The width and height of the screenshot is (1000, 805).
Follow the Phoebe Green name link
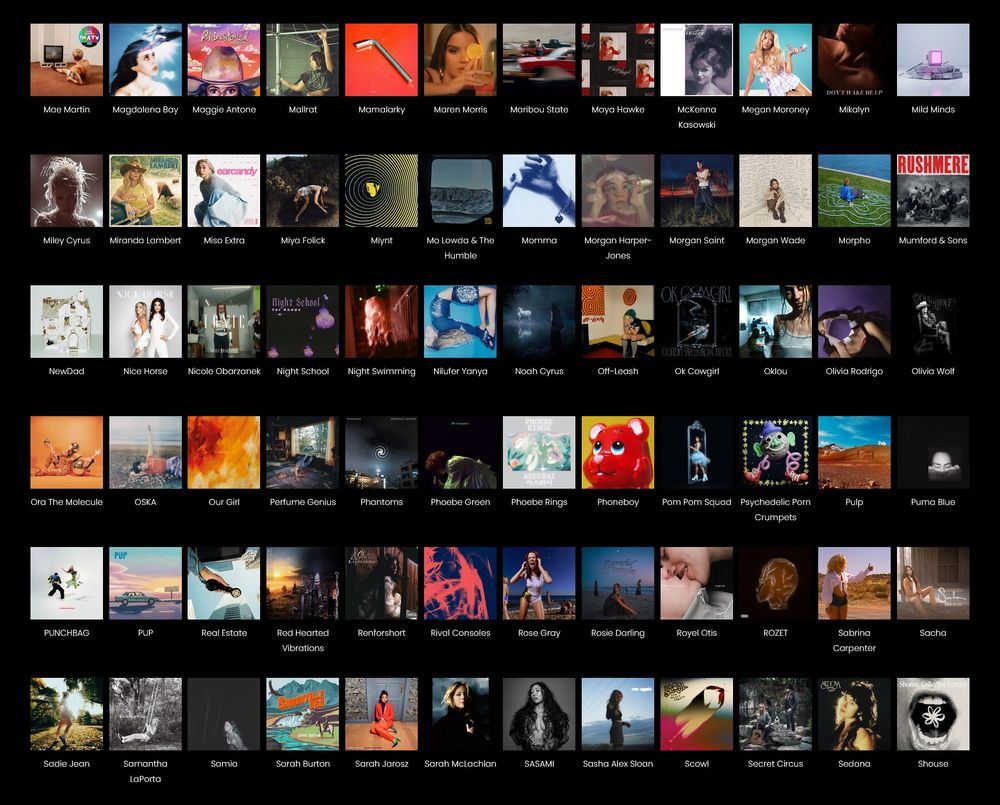(460, 502)
